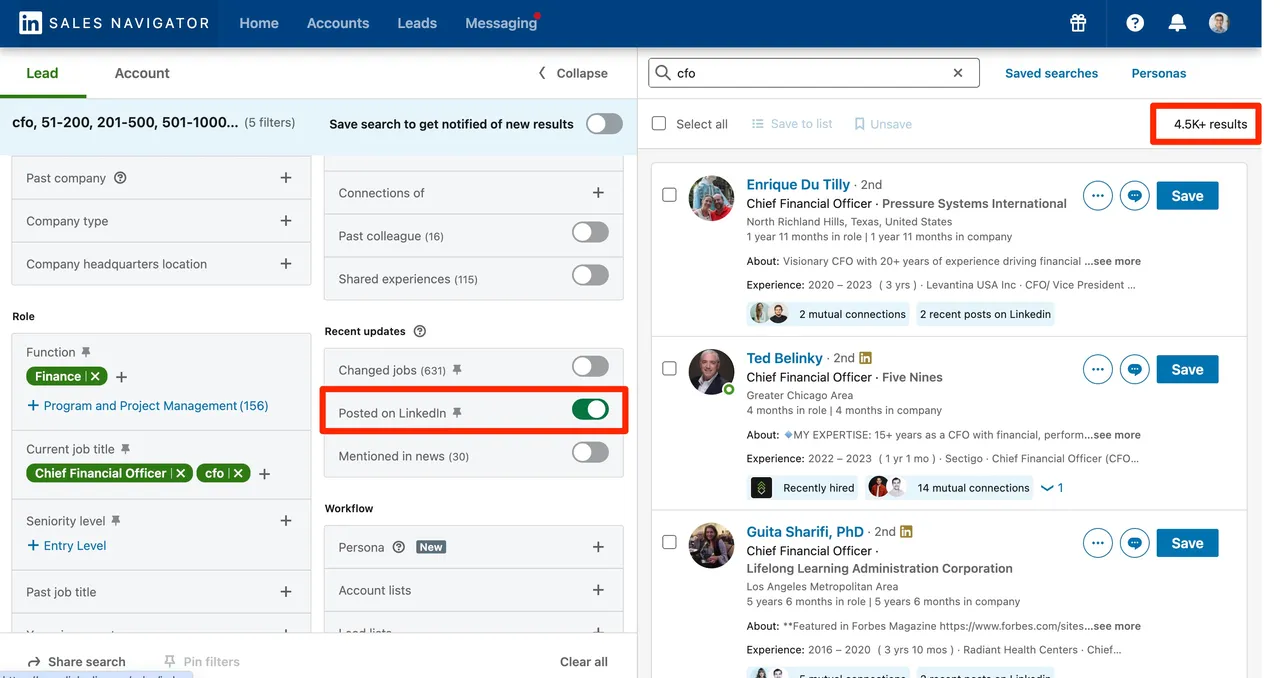1280x678 pixels.
Task: Expand Company headquarters location filter
Action: tap(286, 264)
